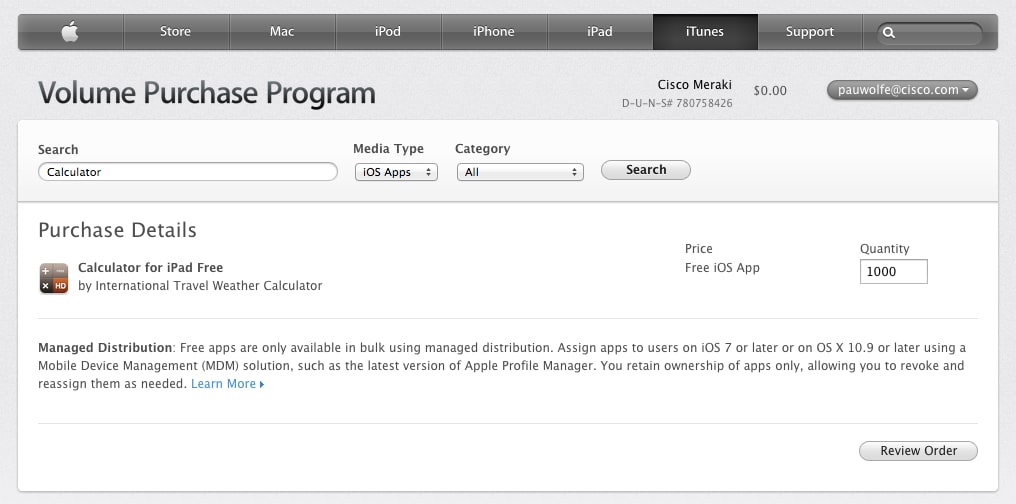Select the iTunes tab

pyautogui.click(x=705, y=32)
